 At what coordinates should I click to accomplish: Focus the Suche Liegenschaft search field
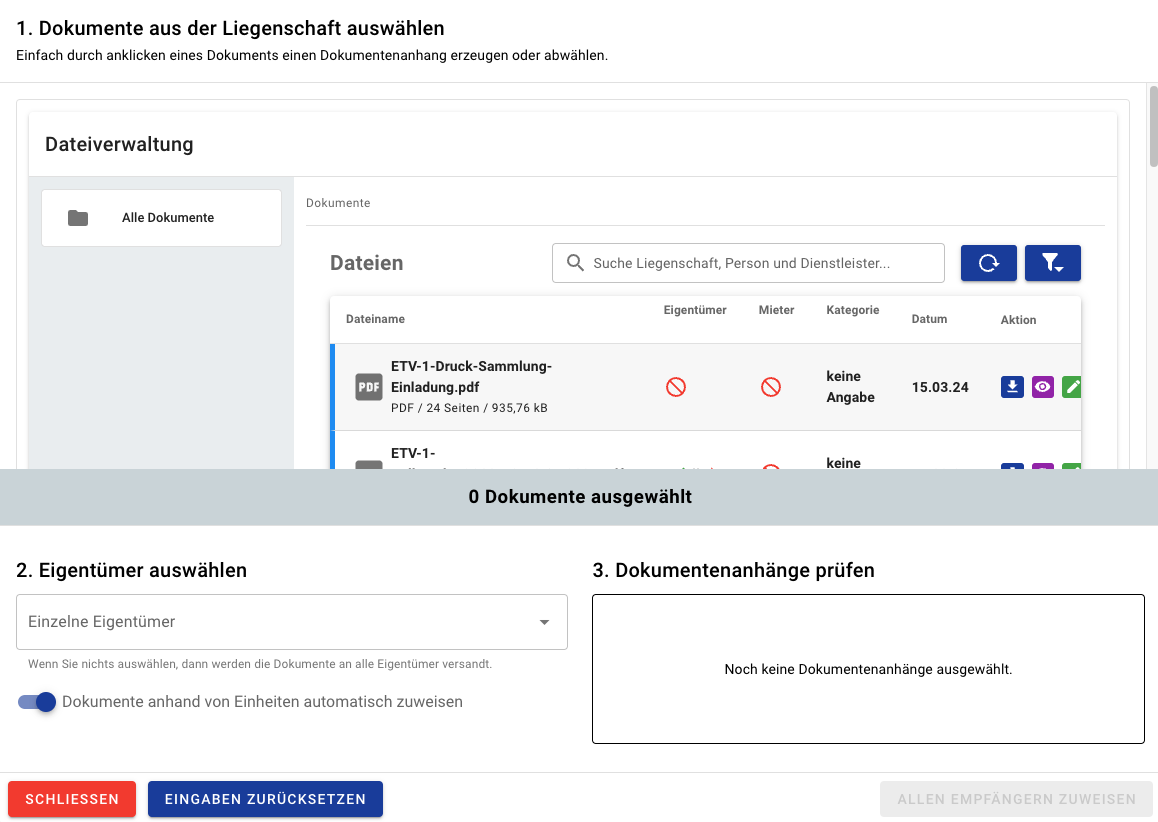(x=760, y=263)
